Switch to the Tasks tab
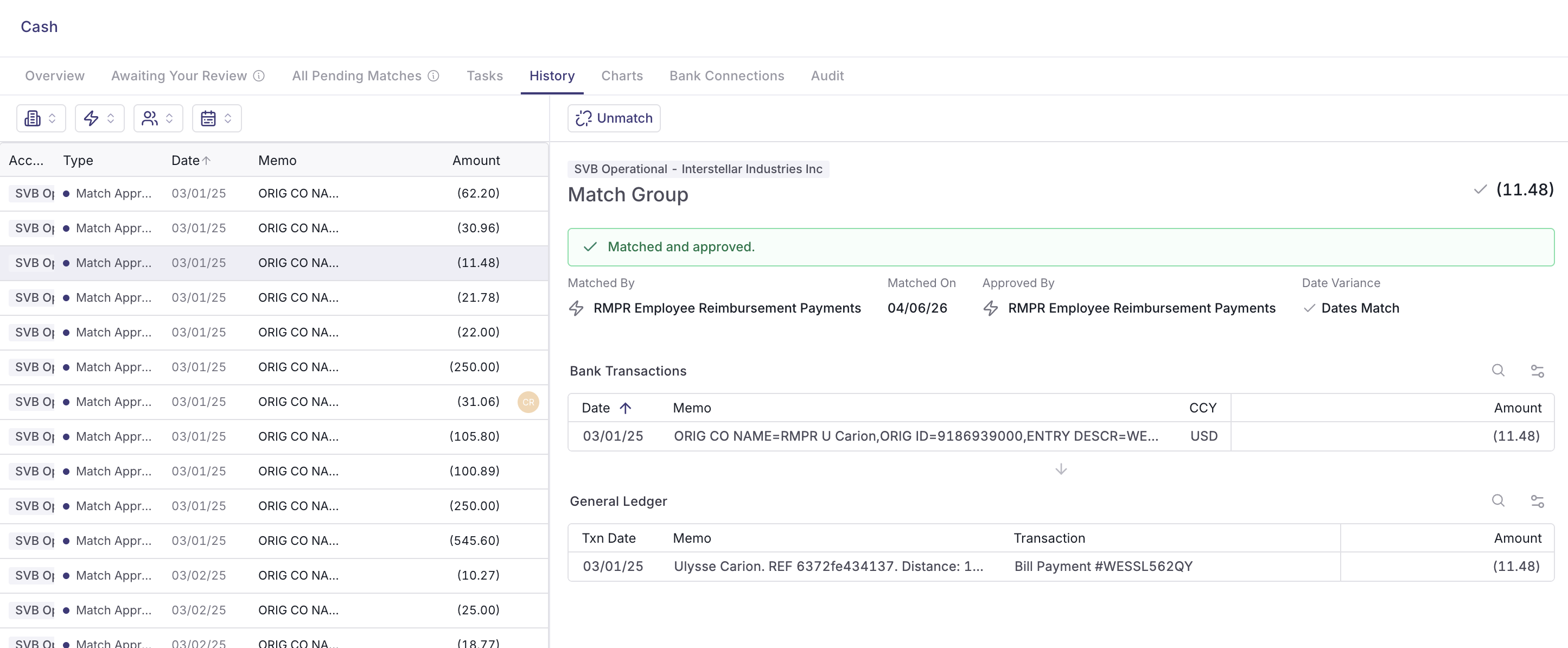Screen dimensions: 1568x648 point(485,75)
